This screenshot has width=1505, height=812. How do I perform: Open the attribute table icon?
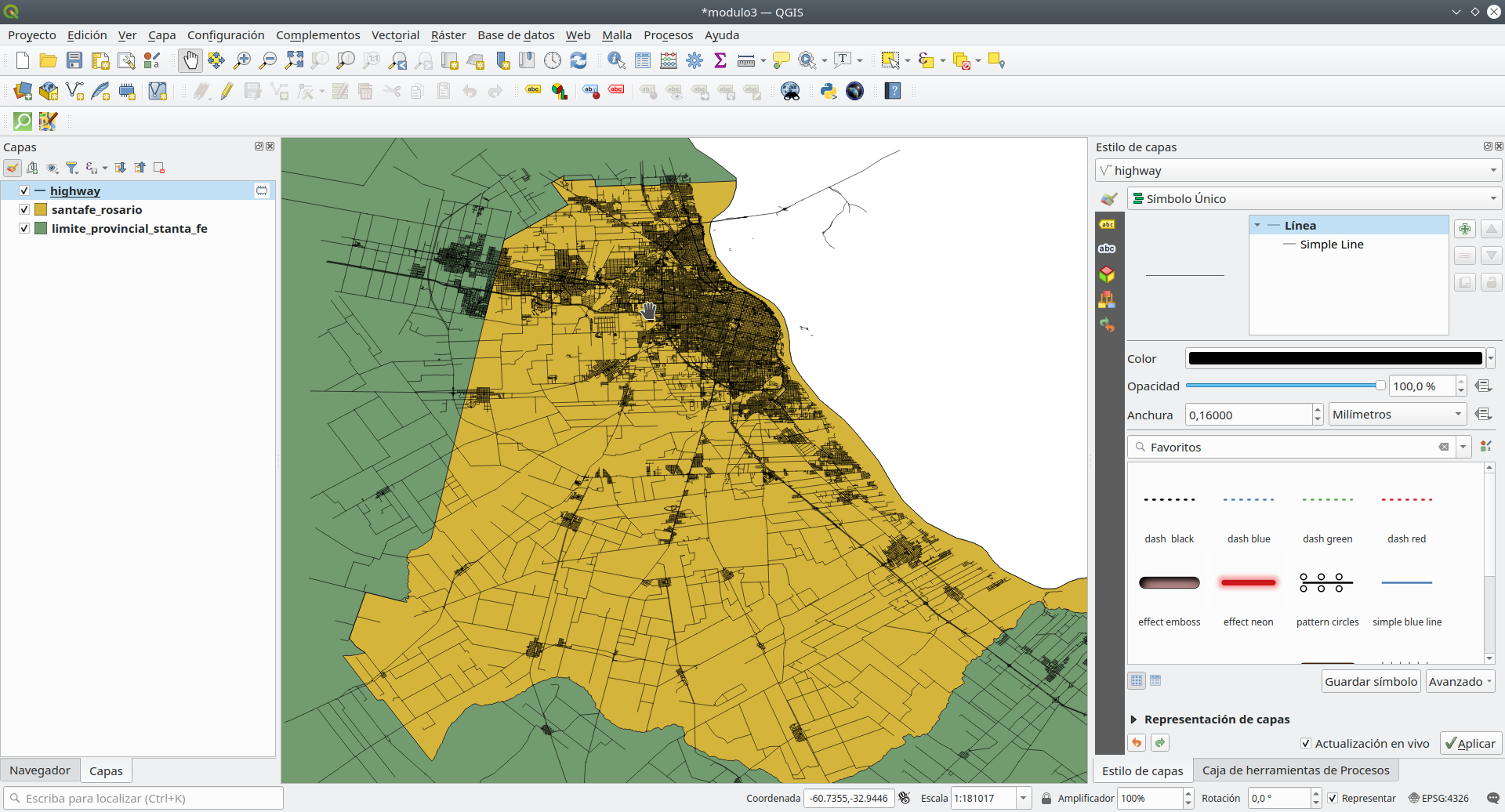(x=643, y=60)
